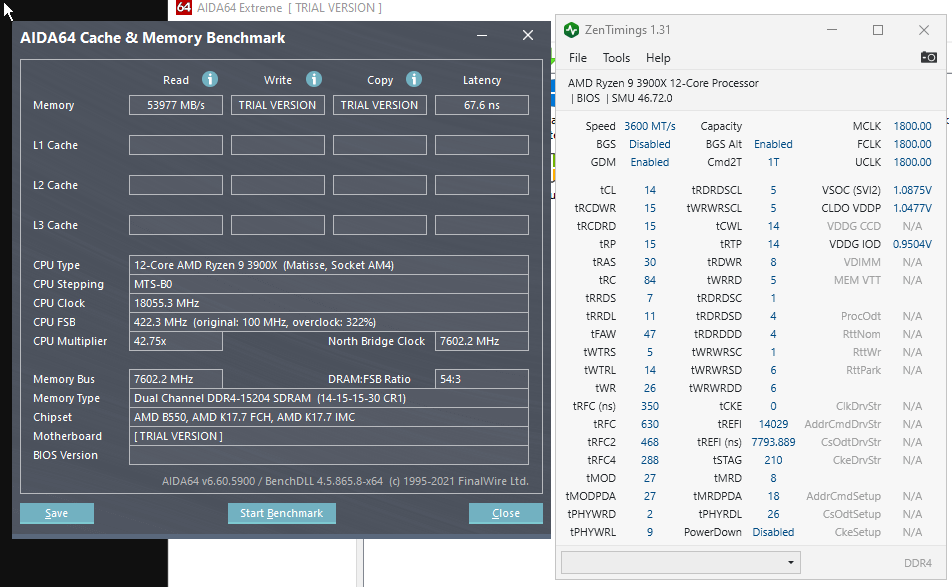Screen dimensions: 952x587
Task: Click the CLDO VDDP 1.0477V value
Action: pyautogui.click(x=912, y=208)
